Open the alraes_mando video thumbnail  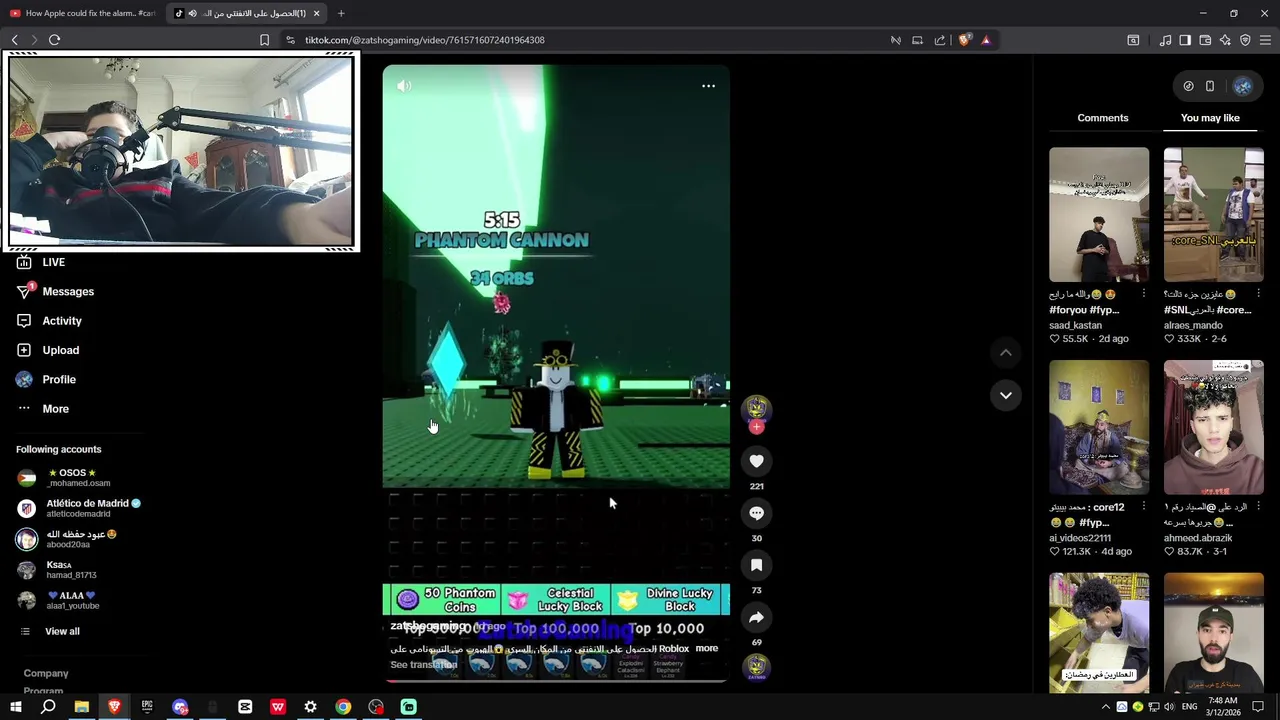1213,215
